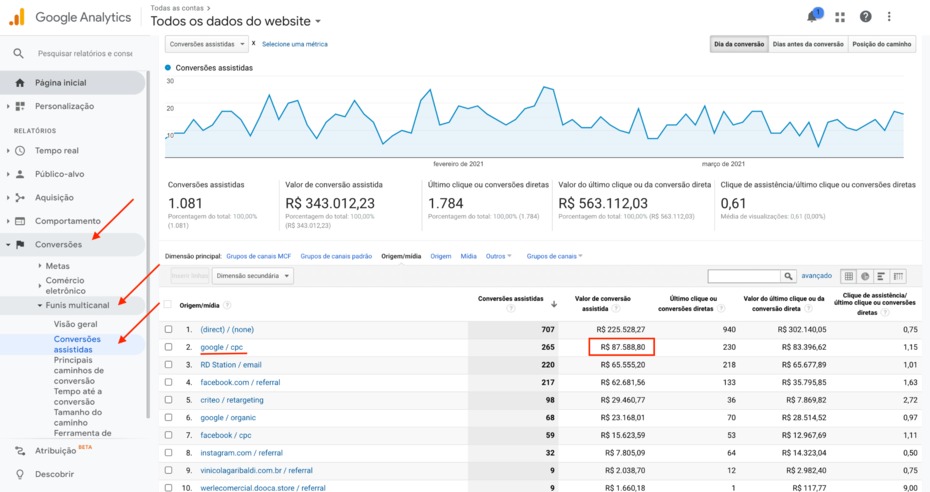Click the sidebar report search field

point(84,53)
